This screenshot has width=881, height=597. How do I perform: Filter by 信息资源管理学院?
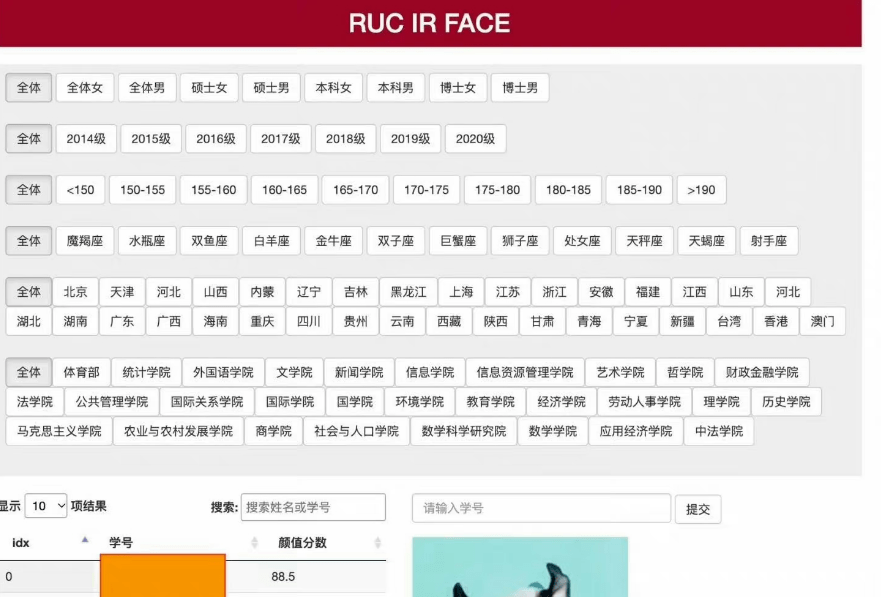tap(525, 372)
